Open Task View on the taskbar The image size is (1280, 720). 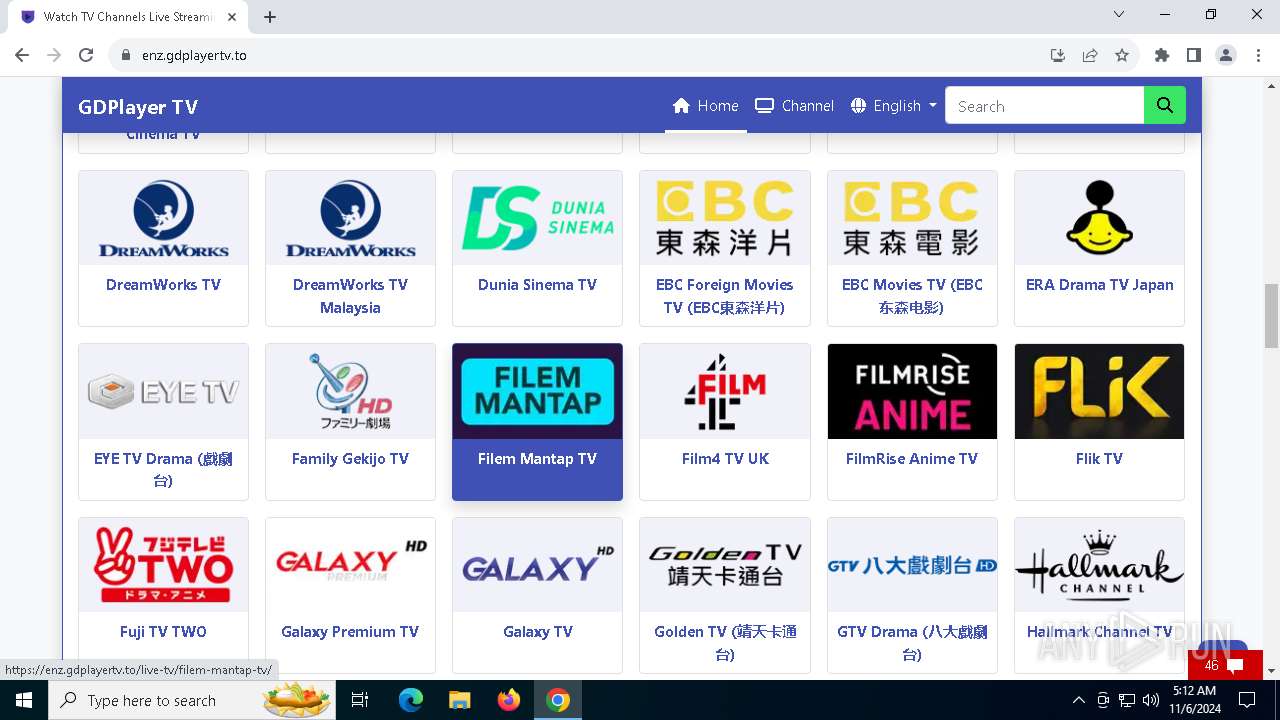pos(360,700)
